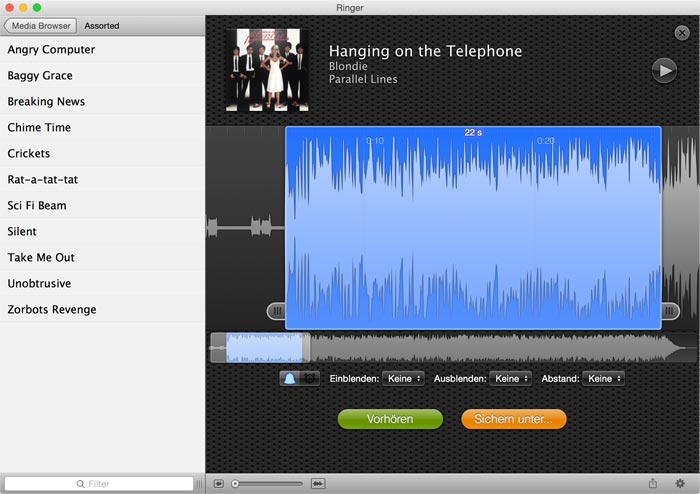Select the Rat-a-tat-tat sound
The height and width of the screenshot is (494, 700).
(102, 179)
